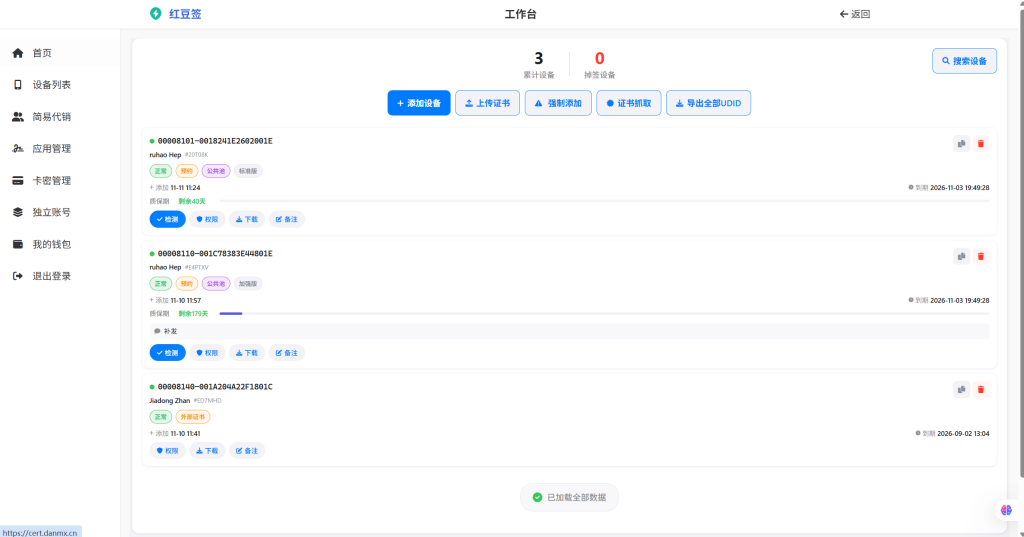Delete device 00008101-0018241E2602001E with trash icon
Viewport: 1024px width, 537px height.
click(980, 144)
